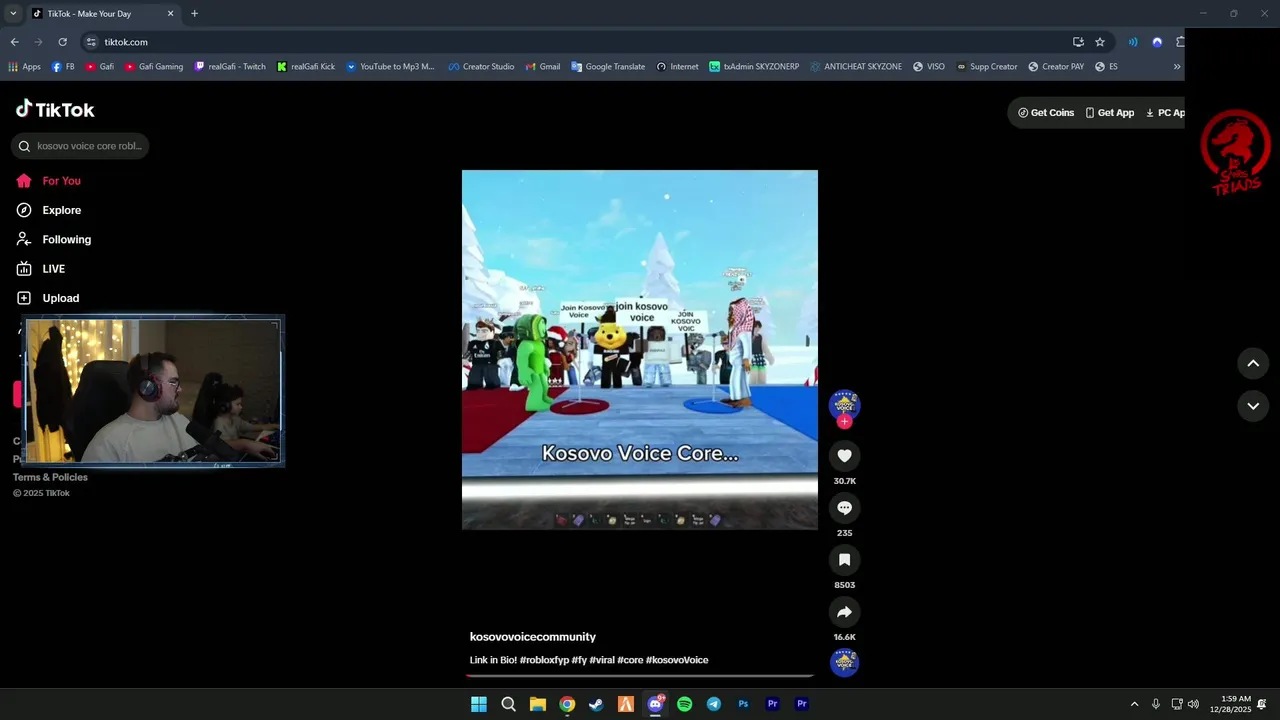Click the Get Coins button

[1046, 113]
